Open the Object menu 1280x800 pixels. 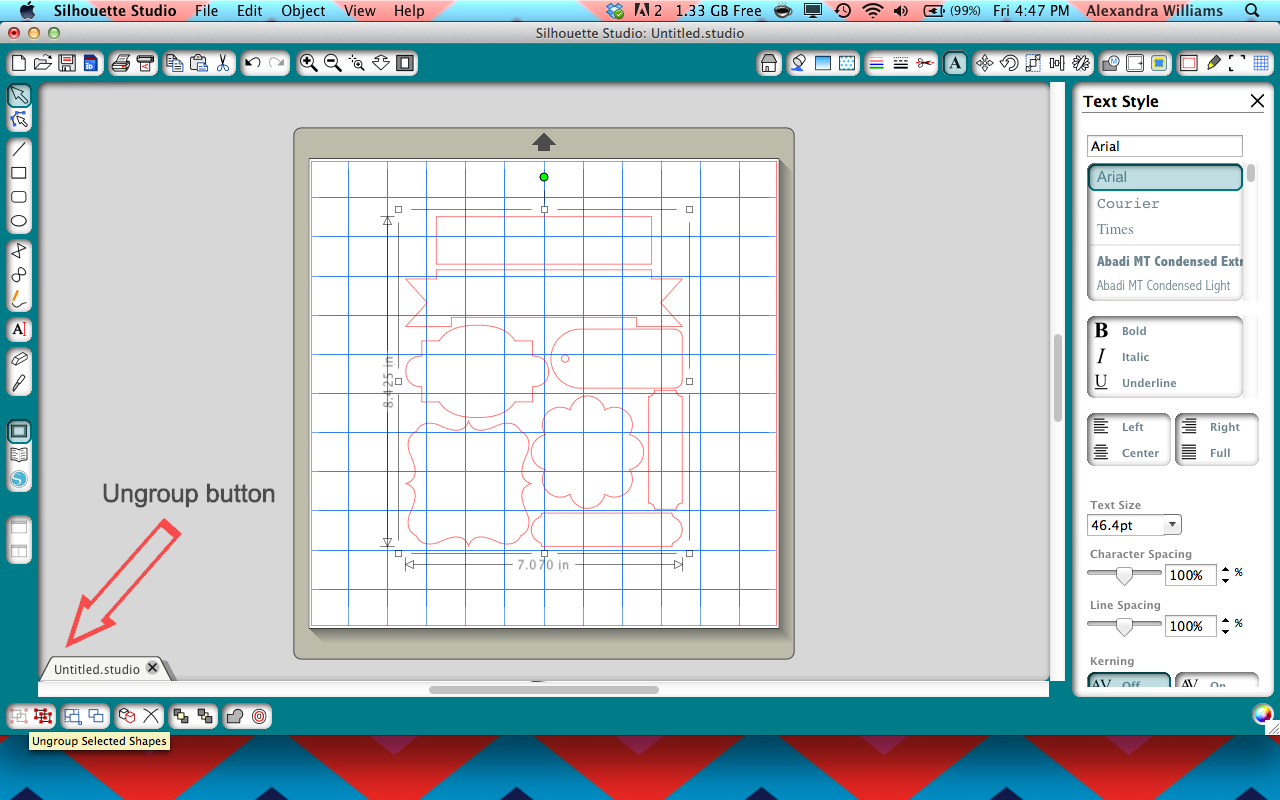303,11
